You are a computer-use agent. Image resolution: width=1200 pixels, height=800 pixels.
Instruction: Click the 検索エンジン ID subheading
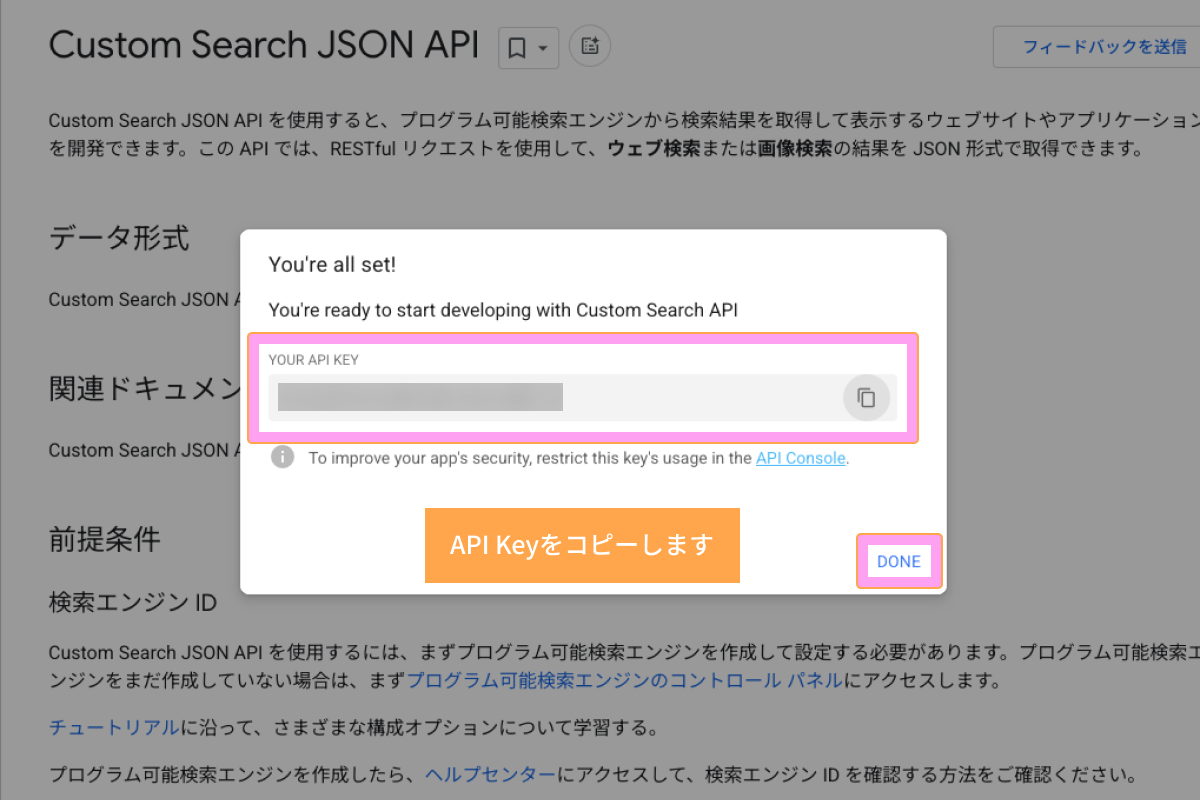(x=133, y=602)
